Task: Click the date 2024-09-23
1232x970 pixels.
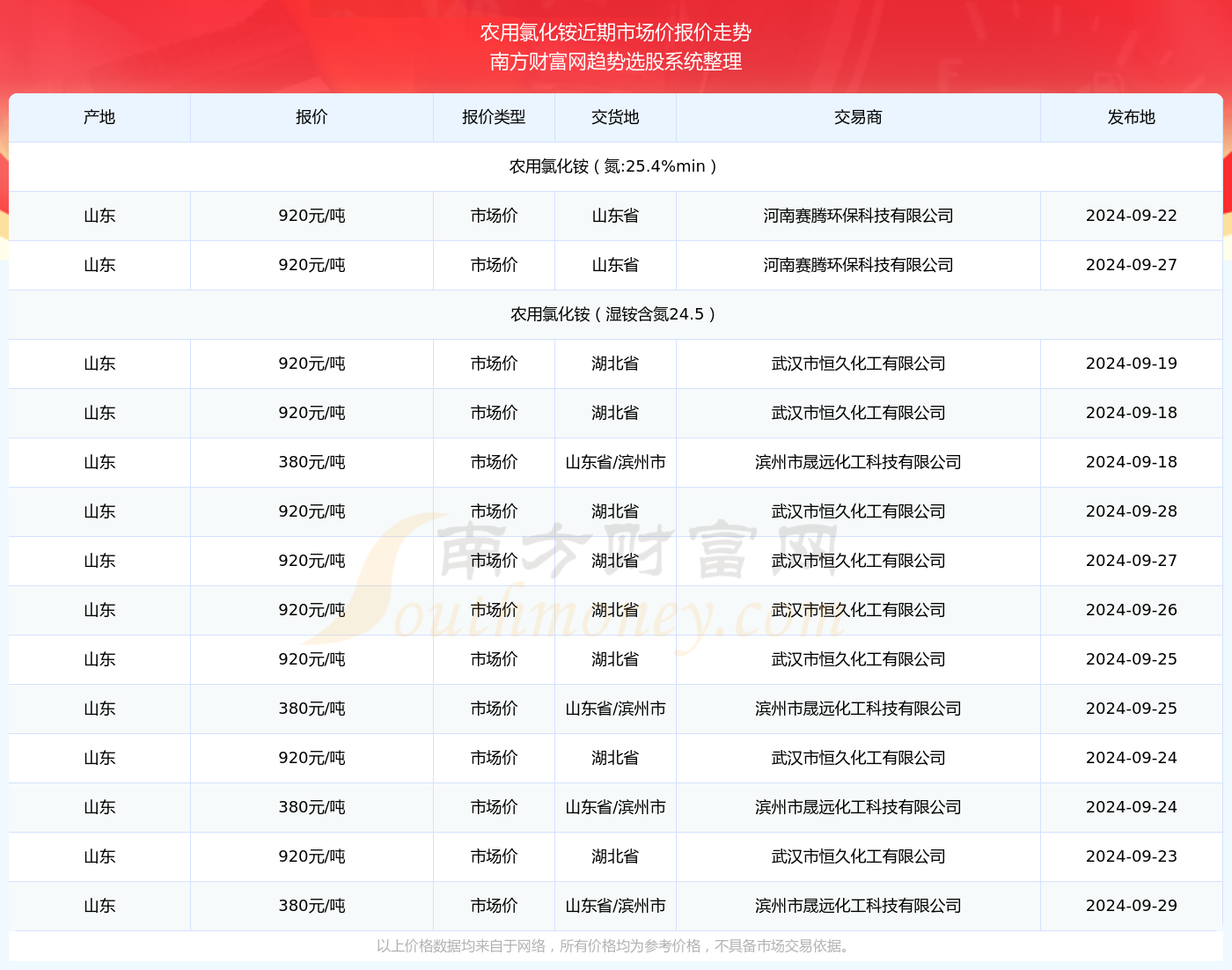Action: click(x=1132, y=856)
